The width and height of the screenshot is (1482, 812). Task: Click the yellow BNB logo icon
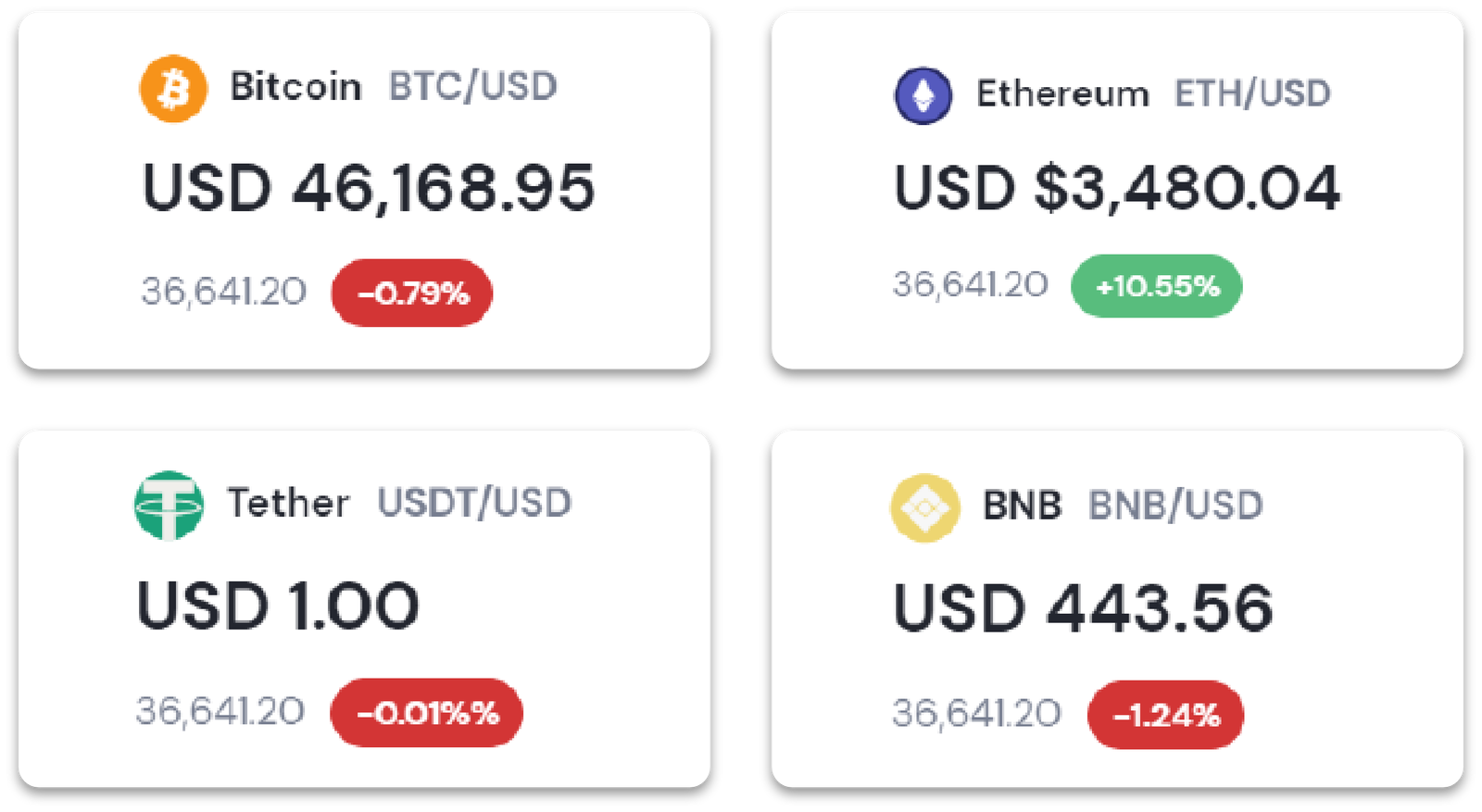point(924,507)
